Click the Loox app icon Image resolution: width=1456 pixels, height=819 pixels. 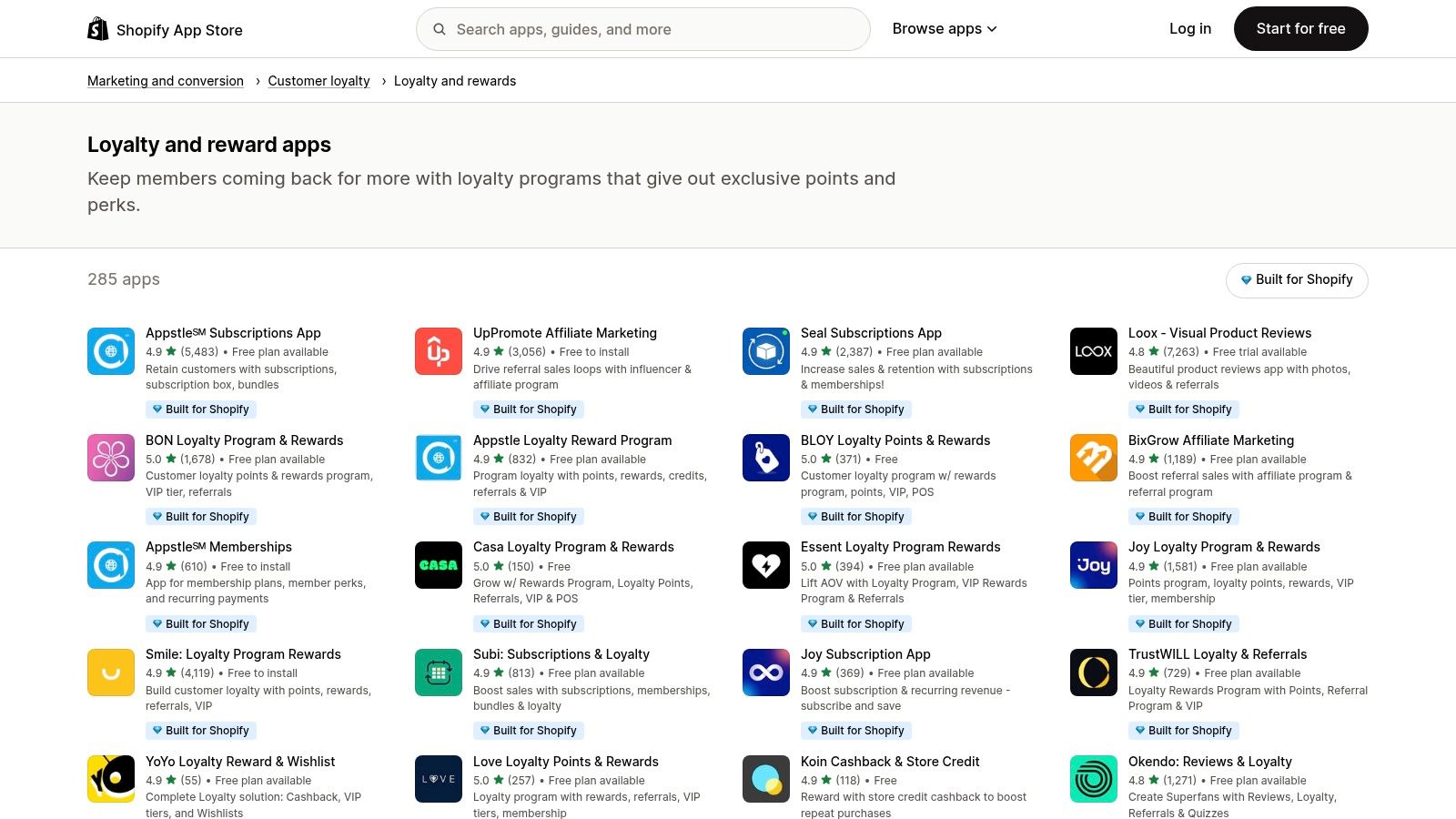(x=1093, y=350)
